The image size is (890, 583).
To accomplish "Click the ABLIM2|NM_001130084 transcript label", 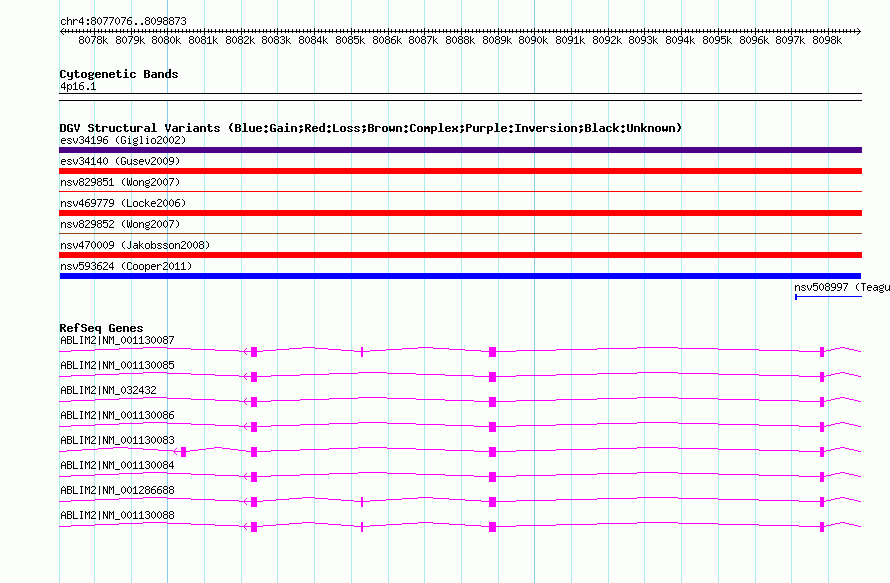I will 117,465.
